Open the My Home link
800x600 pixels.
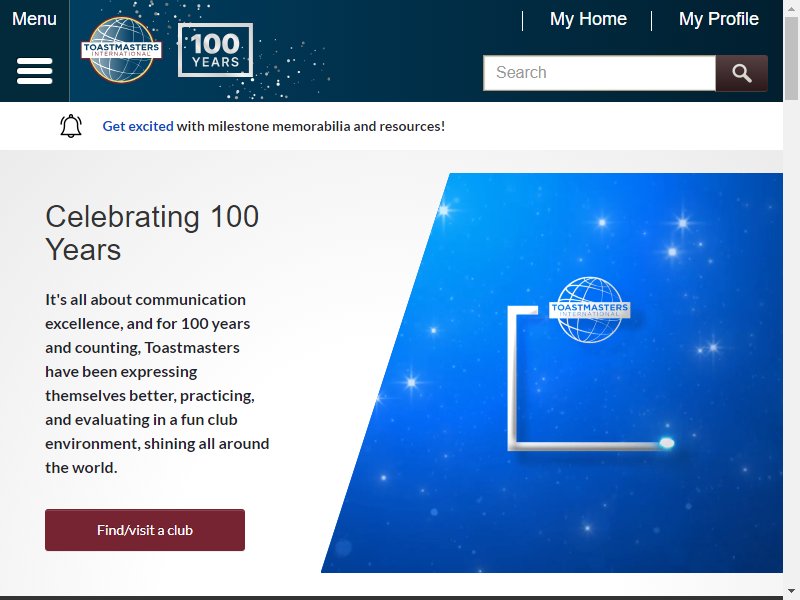(588, 19)
